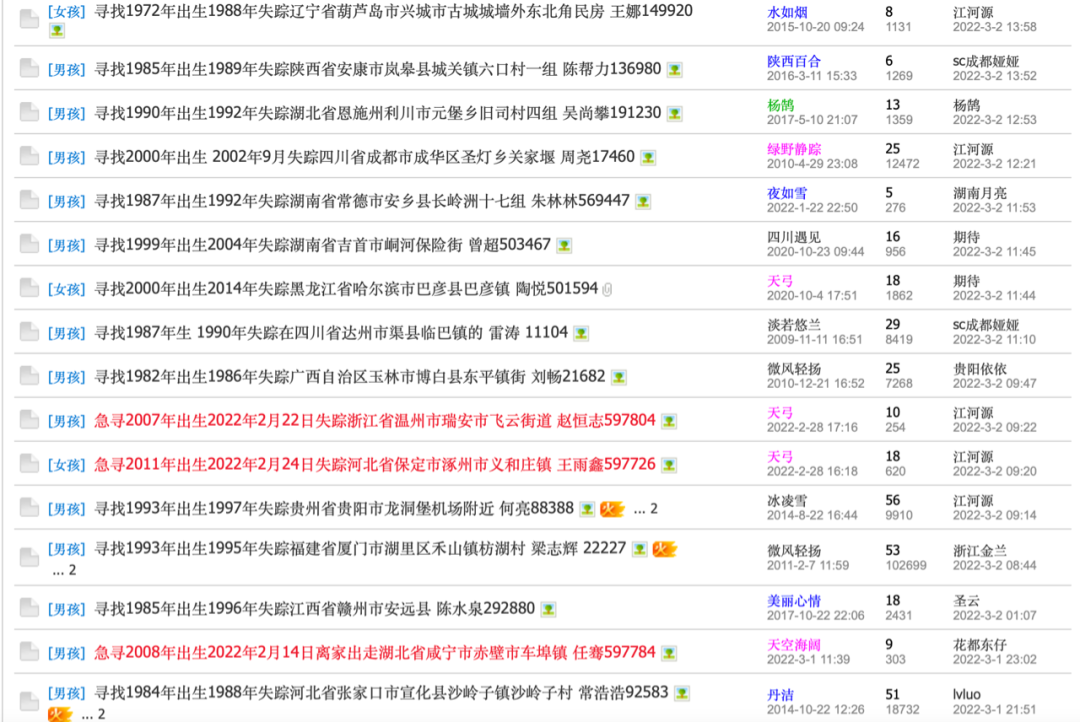Jump to last reply dated 2022-3-2 01:07
Viewport: 1080px width, 722px height.
pos(995,615)
